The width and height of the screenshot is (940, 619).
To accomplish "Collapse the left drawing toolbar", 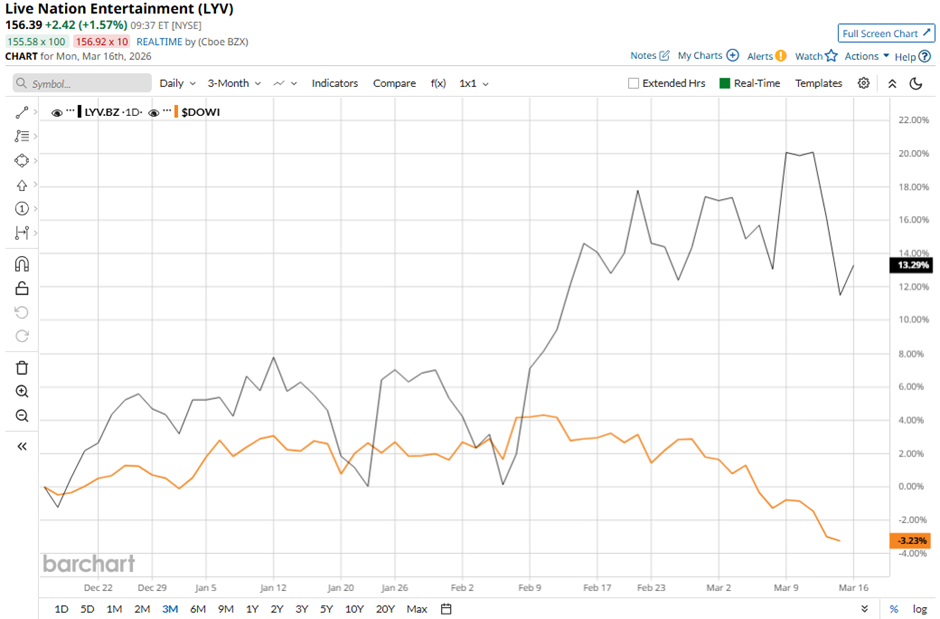I will [x=22, y=446].
